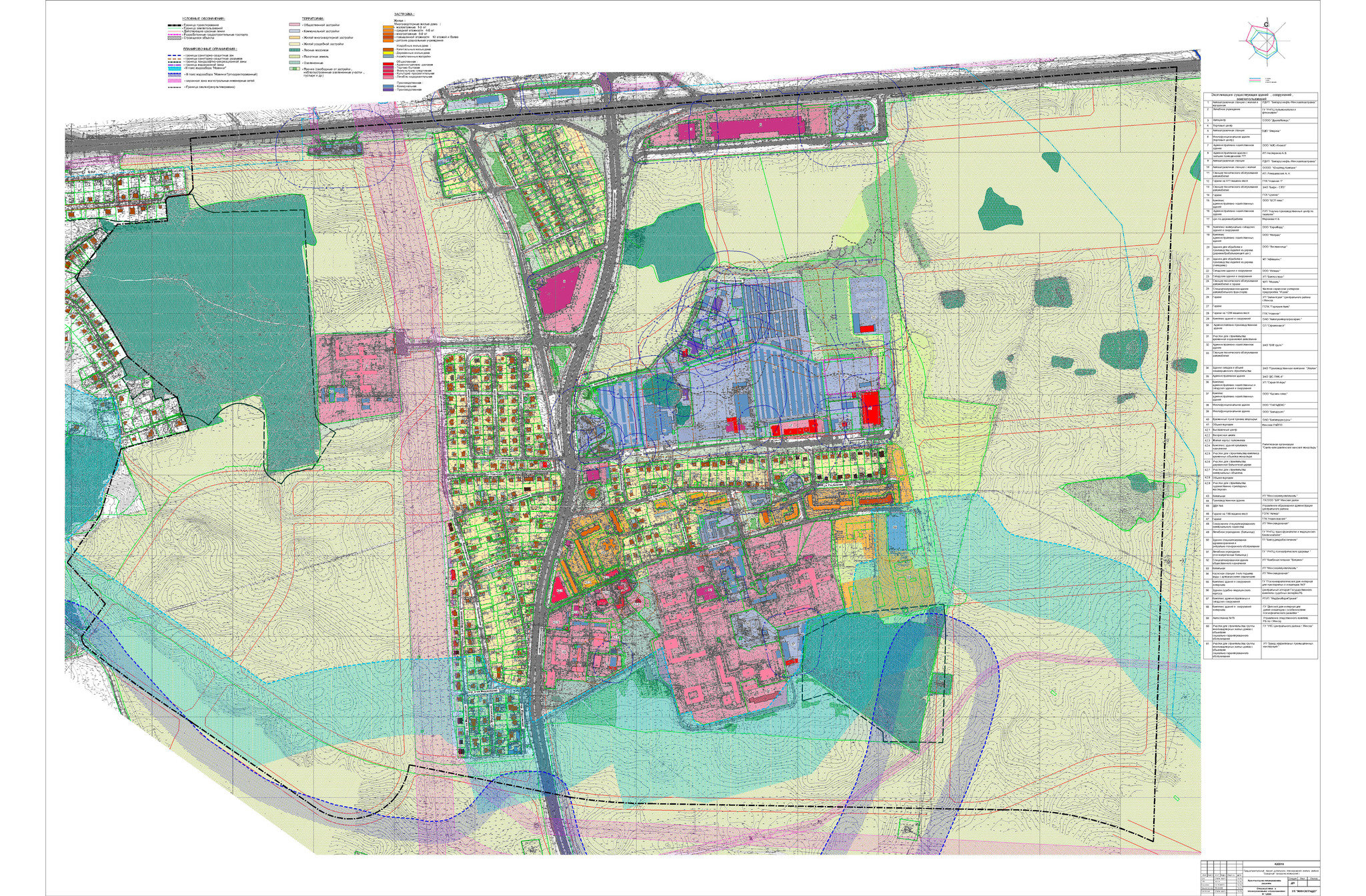Image resolution: width=1366 pixels, height=896 pixels.
Task: Click the 'ДДУ №4' table row
Action: click(1261, 507)
